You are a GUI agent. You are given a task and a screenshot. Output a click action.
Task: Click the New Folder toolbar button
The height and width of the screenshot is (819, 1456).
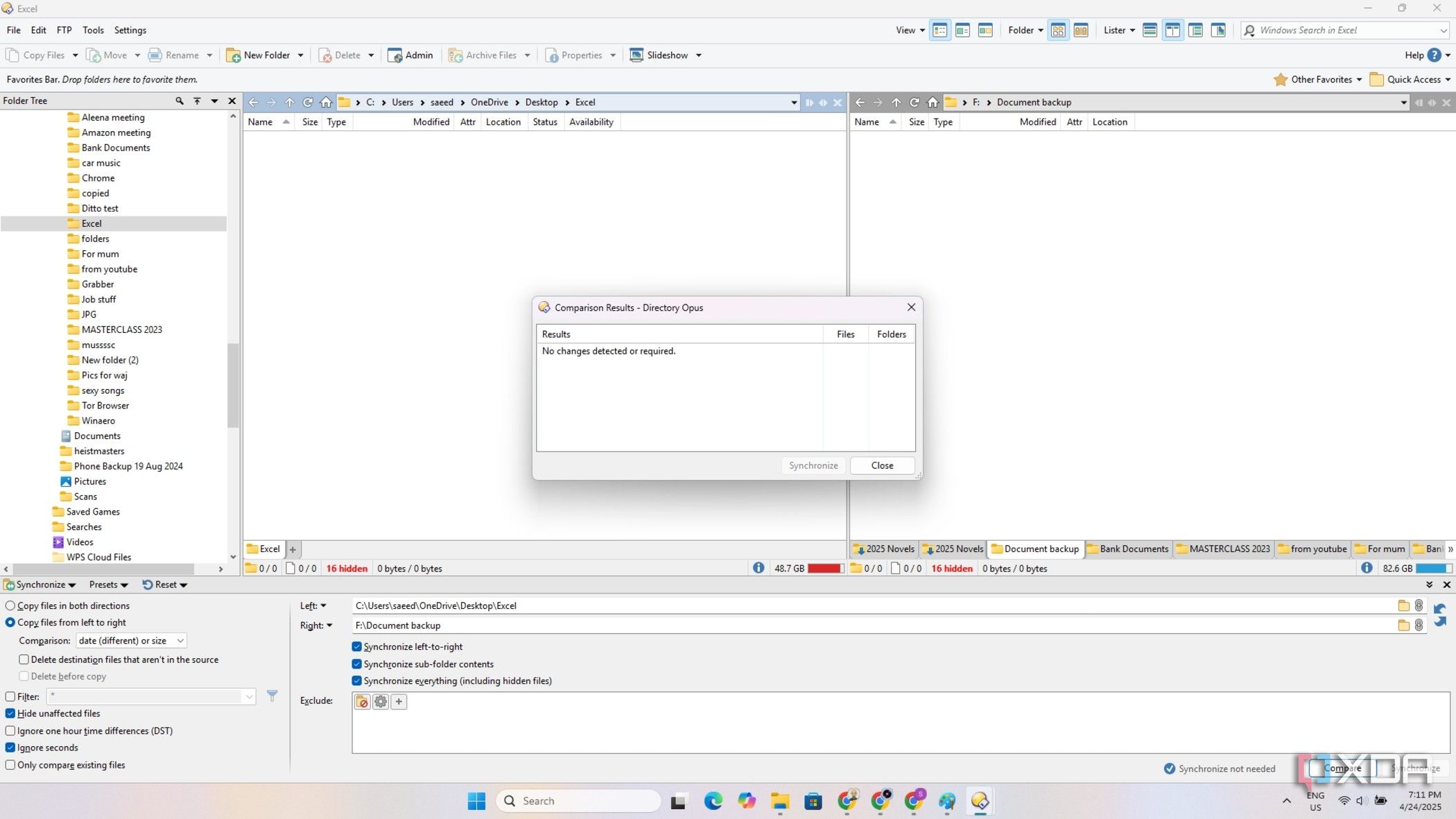tap(259, 55)
